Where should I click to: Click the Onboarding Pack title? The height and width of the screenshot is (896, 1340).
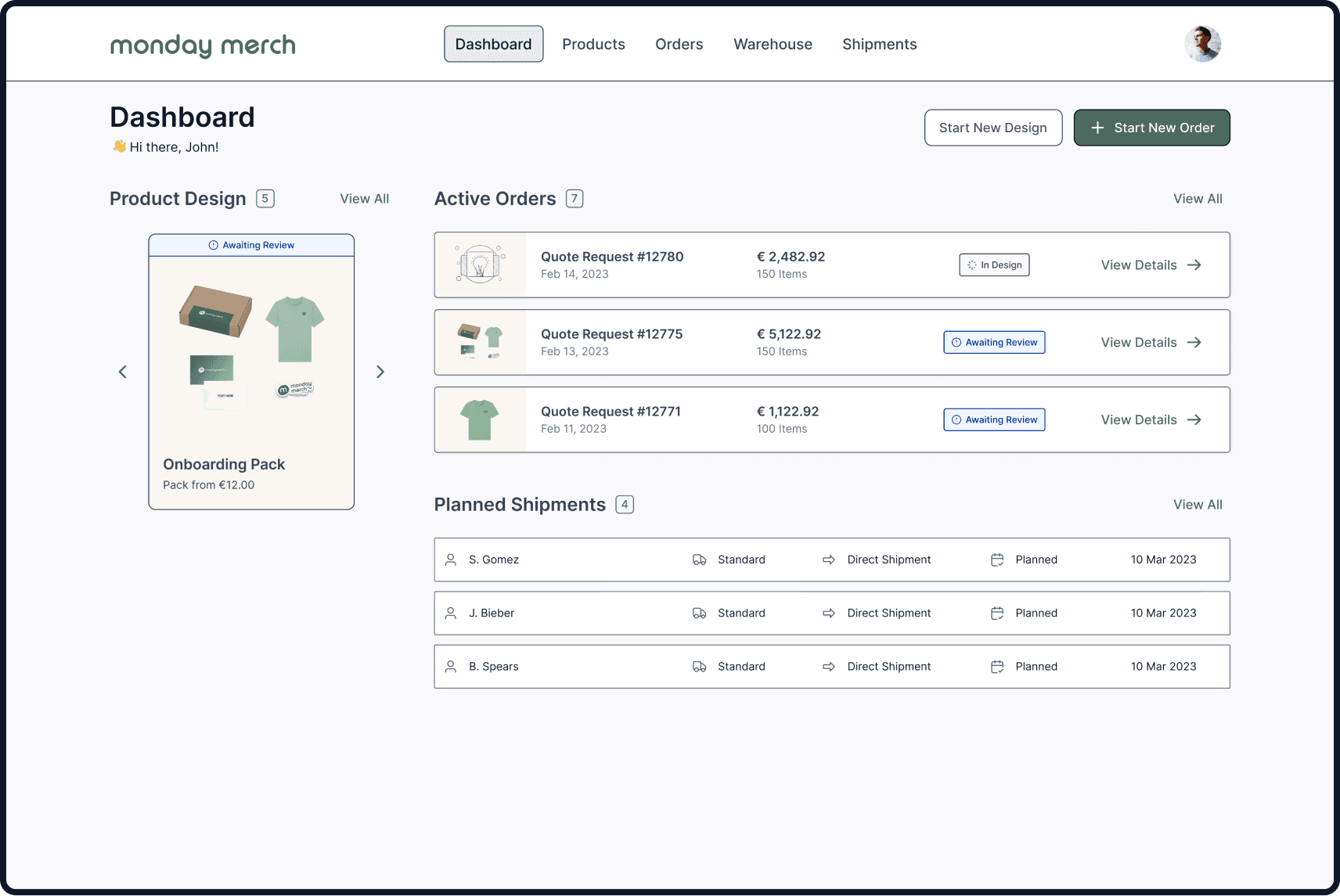[224, 464]
